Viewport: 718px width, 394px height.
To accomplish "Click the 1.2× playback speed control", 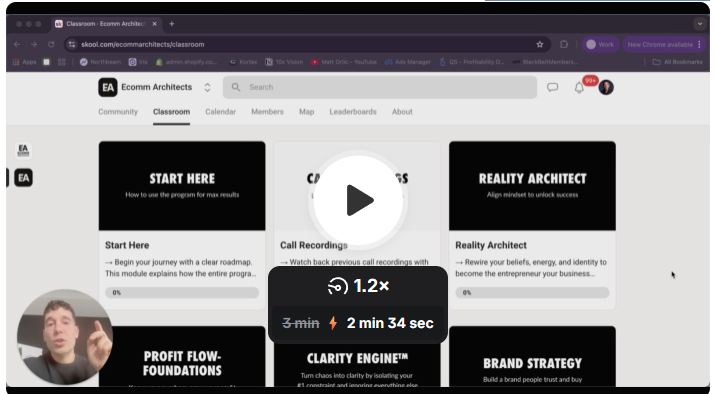I will point(358,286).
